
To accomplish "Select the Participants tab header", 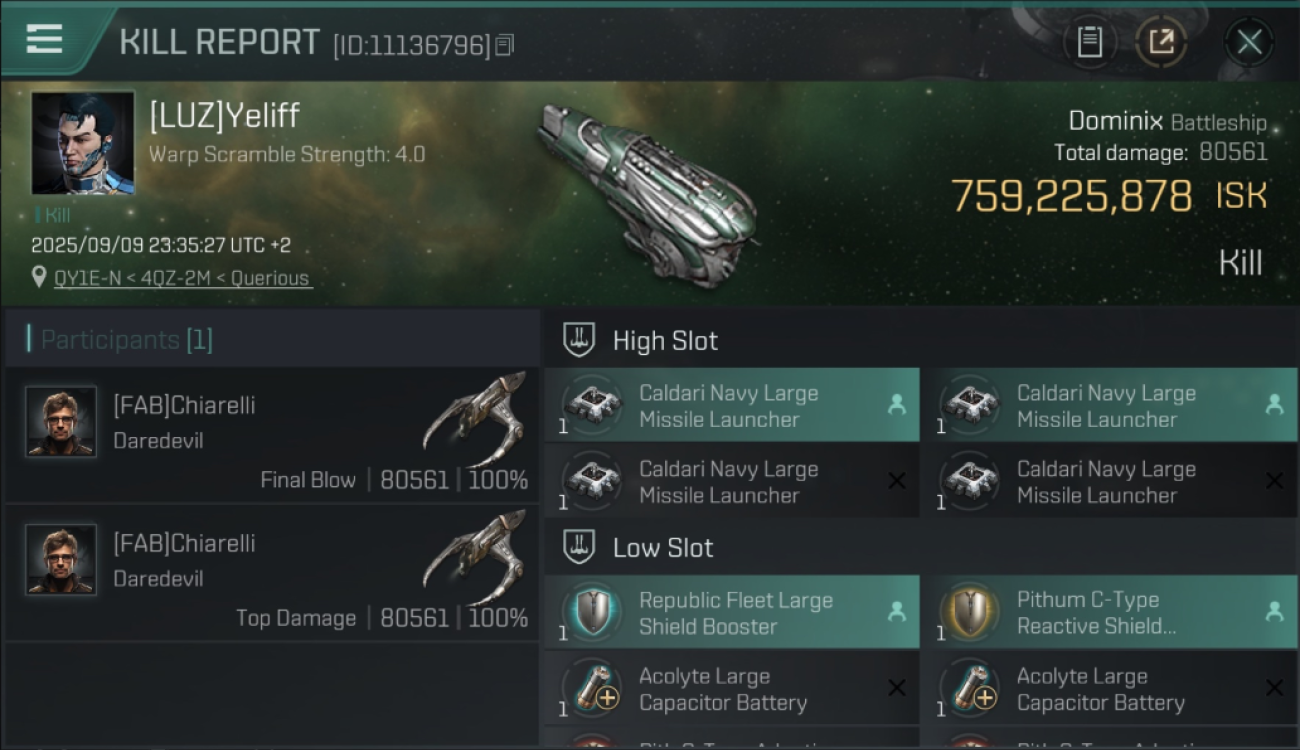I will (x=120, y=340).
